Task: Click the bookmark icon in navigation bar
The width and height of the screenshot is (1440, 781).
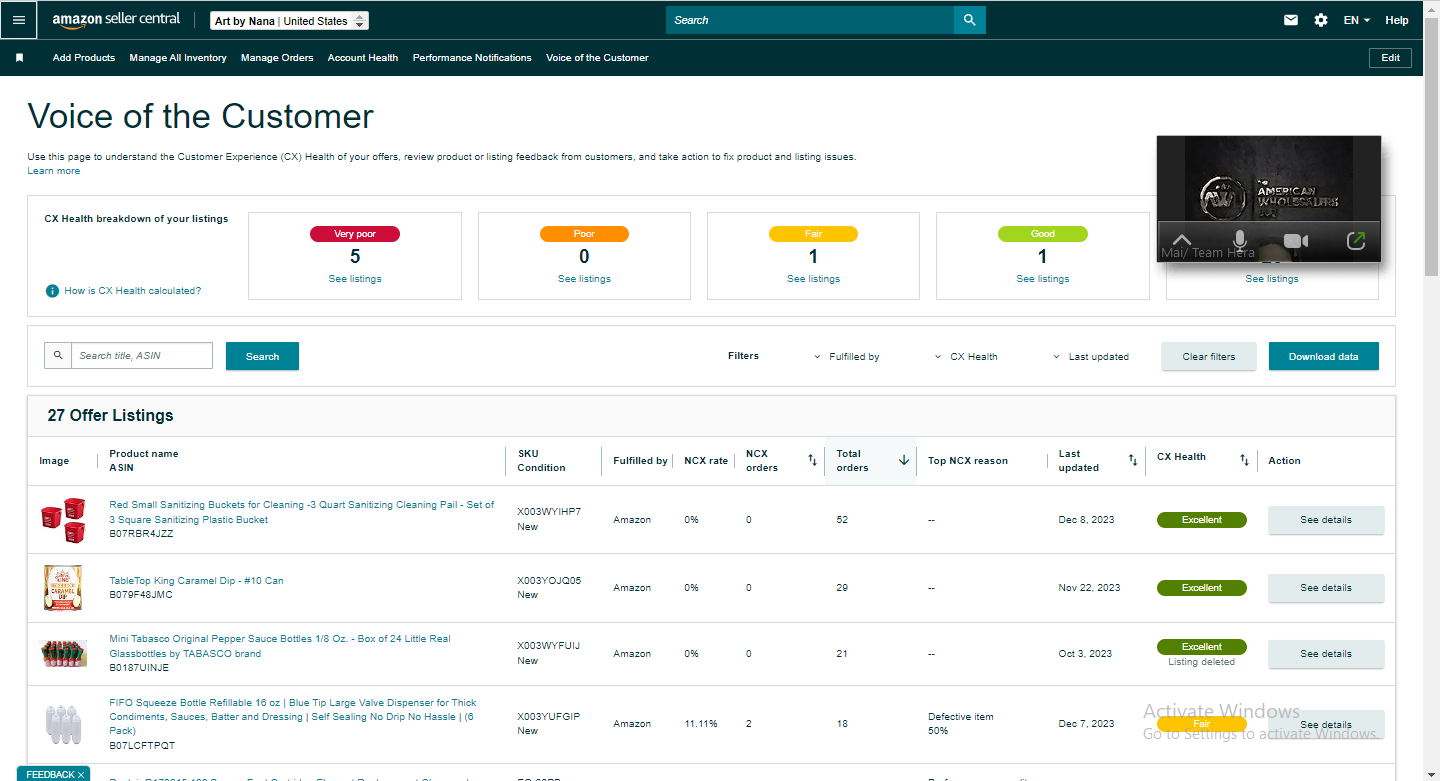Action: [19, 58]
